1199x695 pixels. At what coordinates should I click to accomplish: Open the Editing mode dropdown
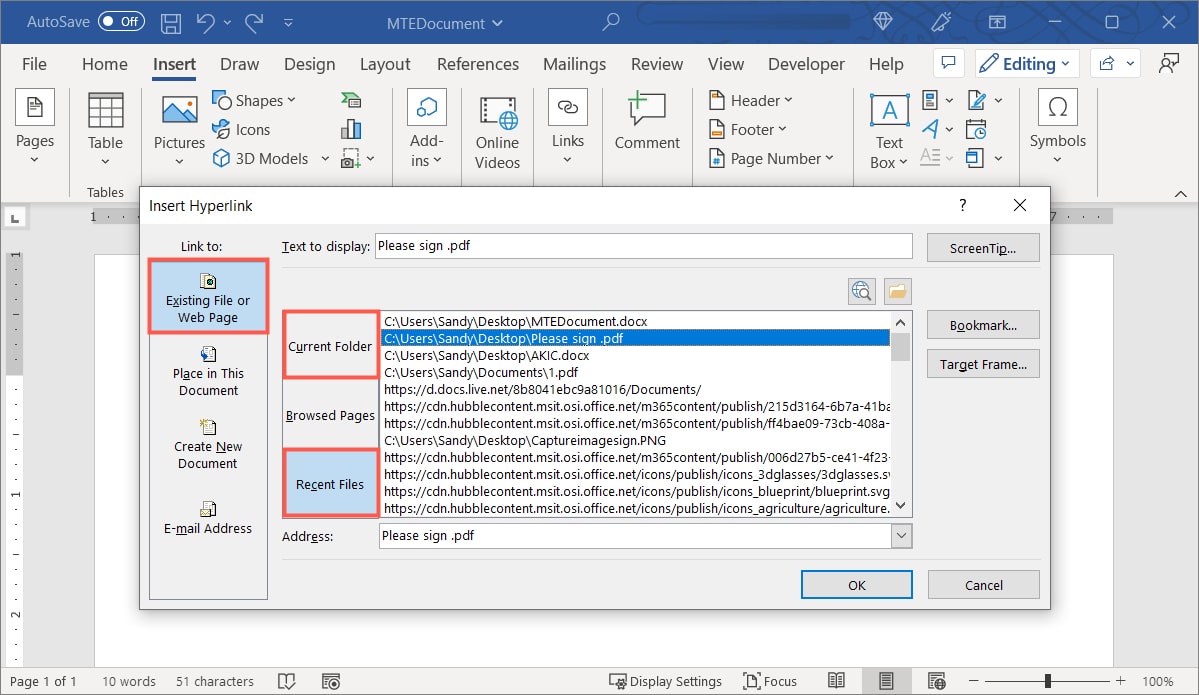[x=1026, y=63]
